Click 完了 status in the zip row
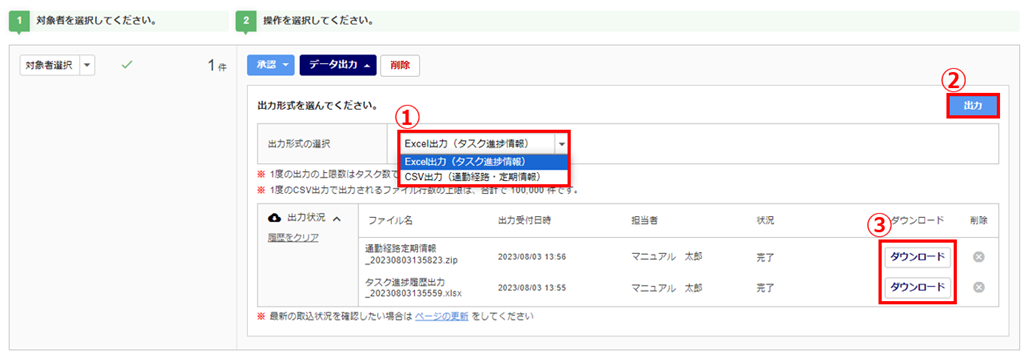1032x362 pixels. pos(765,257)
